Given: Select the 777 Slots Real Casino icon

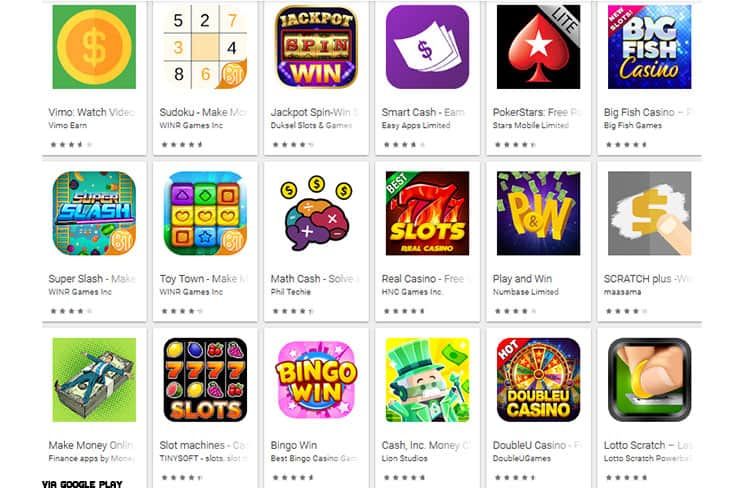Looking at the screenshot, I should pos(427,213).
